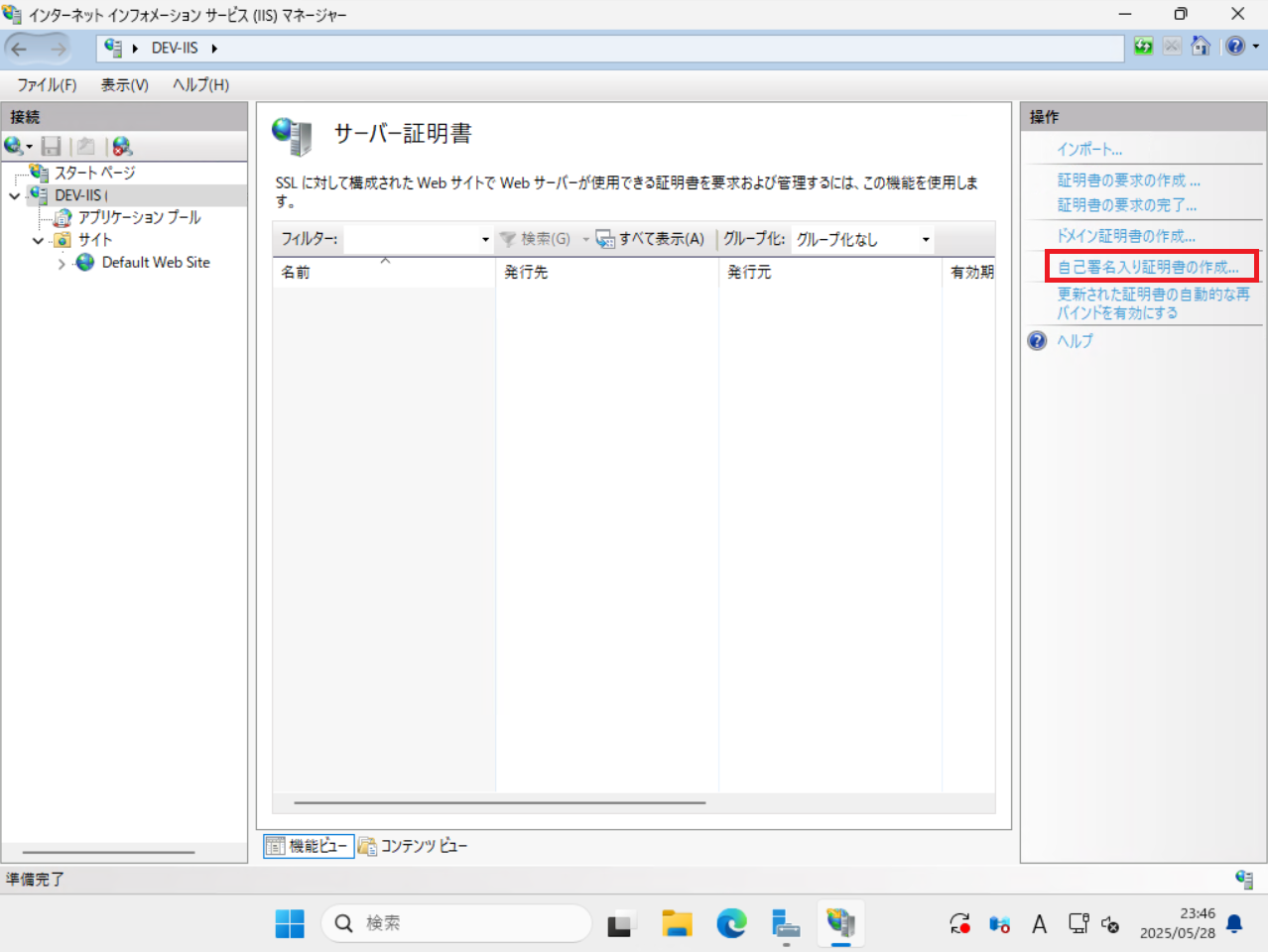Click 更新された証明書の自動的な再バインドを有効にする link

tap(1153, 303)
